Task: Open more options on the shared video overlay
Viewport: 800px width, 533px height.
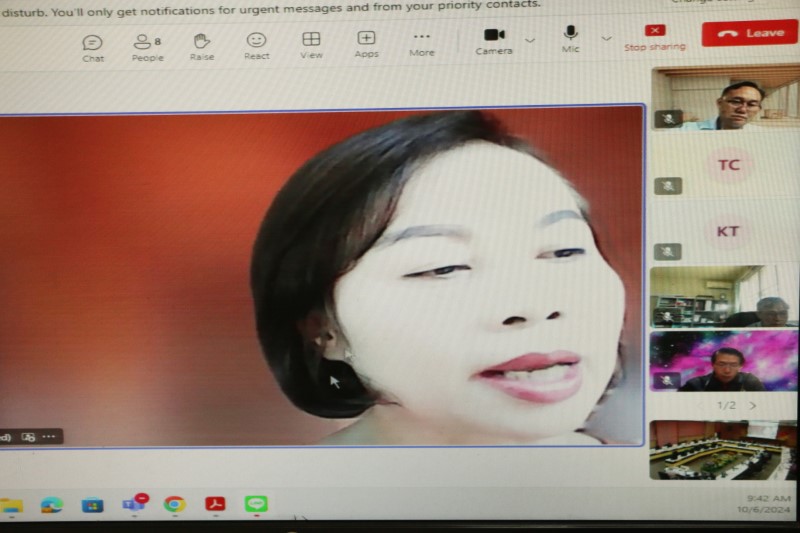Action: (49, 437)
